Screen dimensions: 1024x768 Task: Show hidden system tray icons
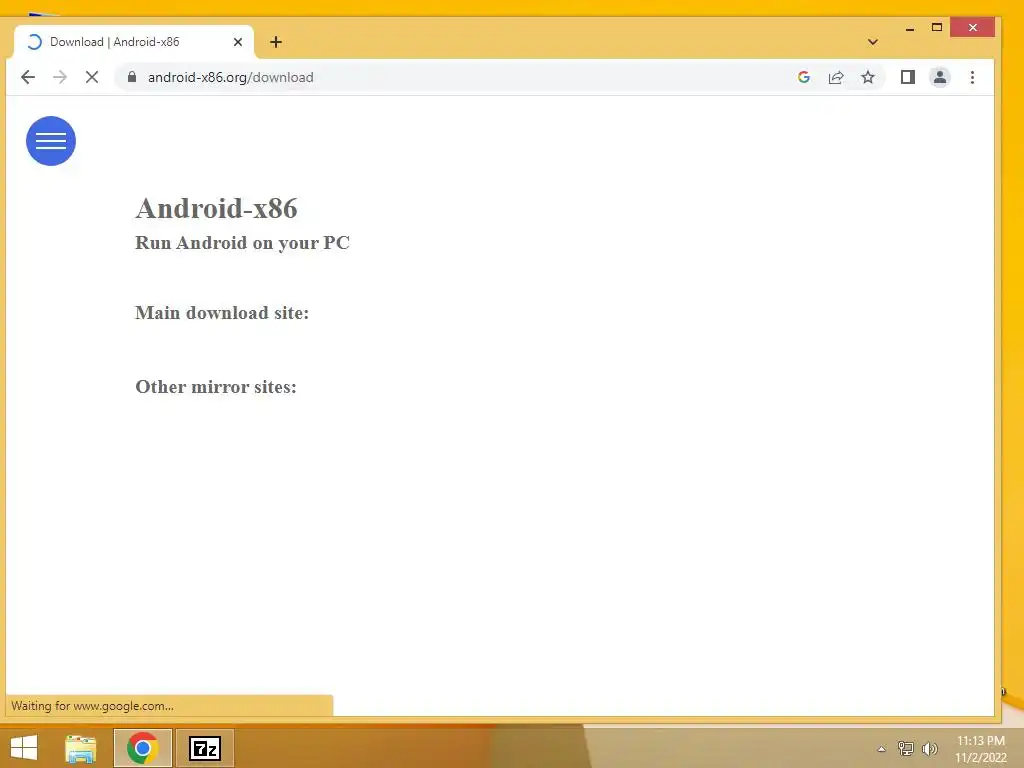click(881, 749)
